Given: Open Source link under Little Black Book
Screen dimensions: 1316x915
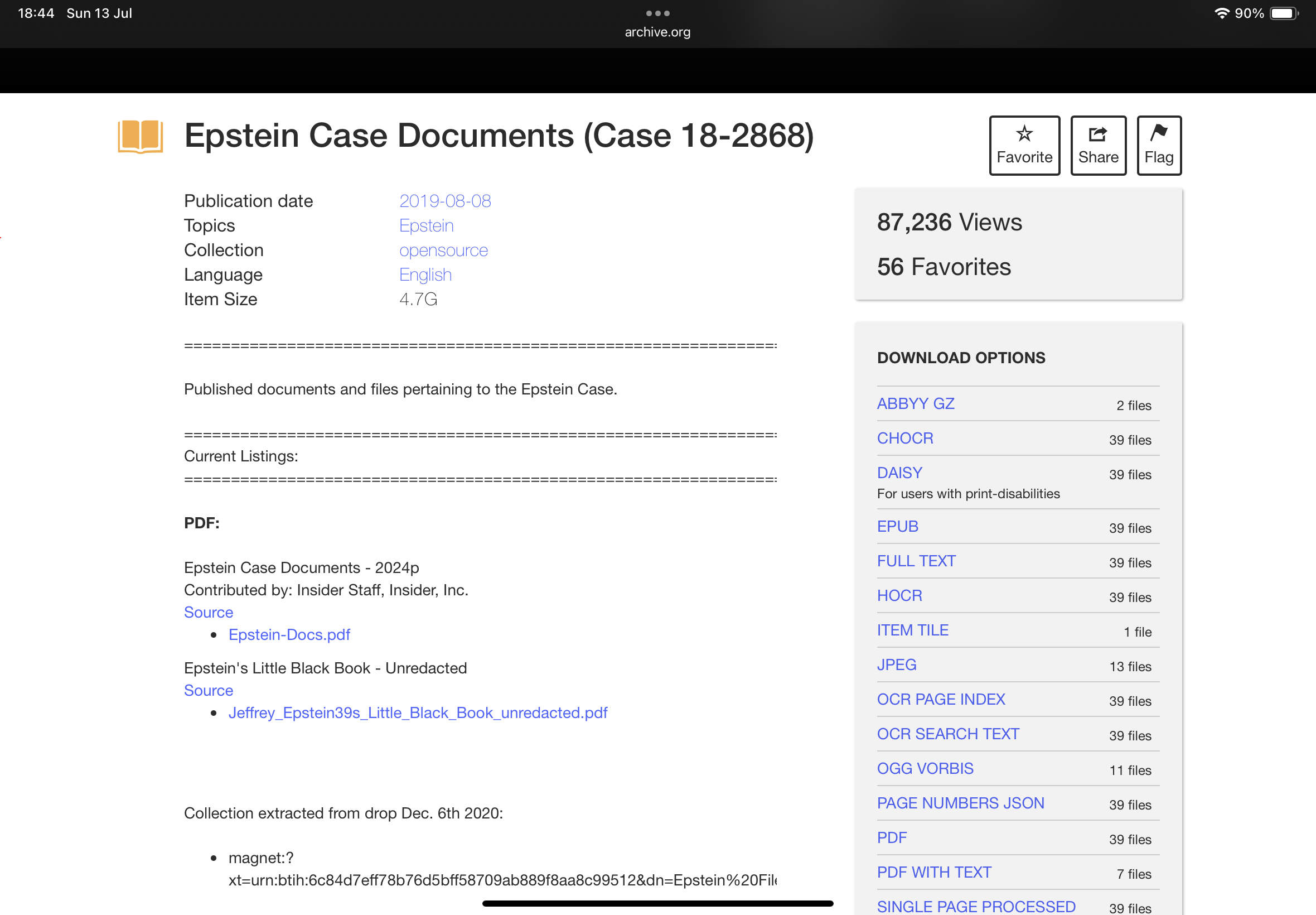Looking at the screenshot, I should 209,690.
